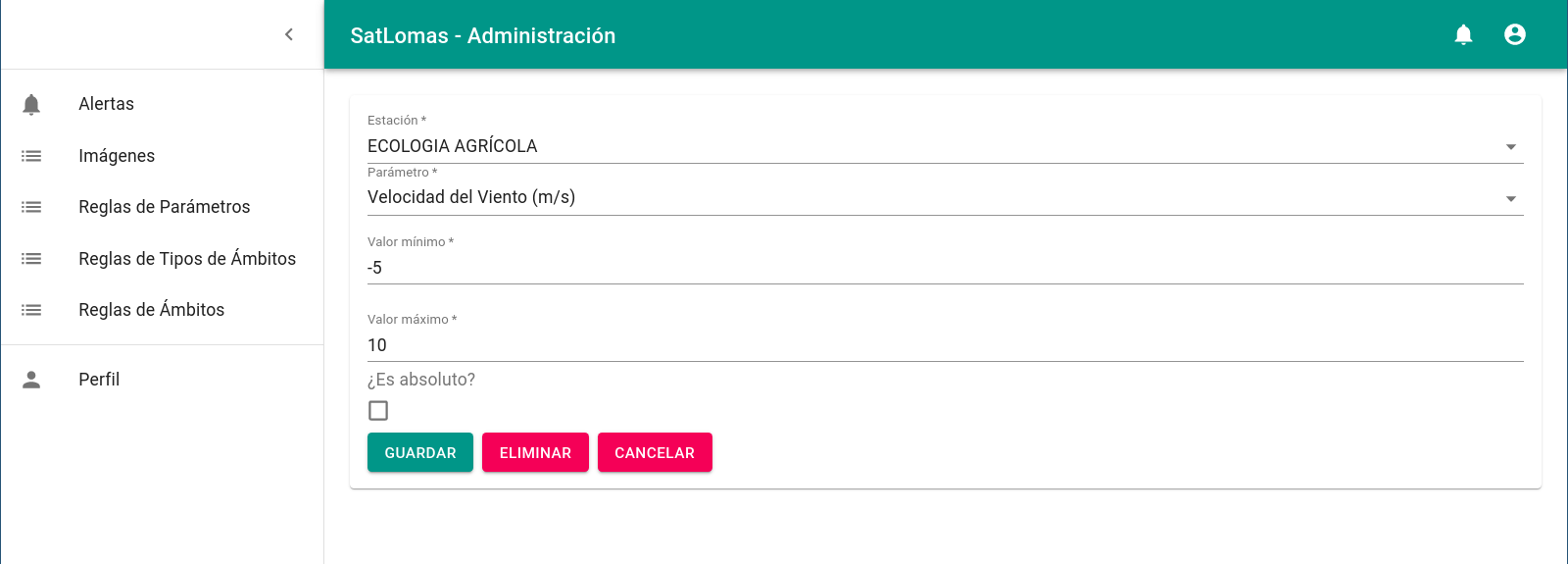Toggle the ¿Es absoluto? checkbox
1568x564 pixels.
click(x=378, y=411)
